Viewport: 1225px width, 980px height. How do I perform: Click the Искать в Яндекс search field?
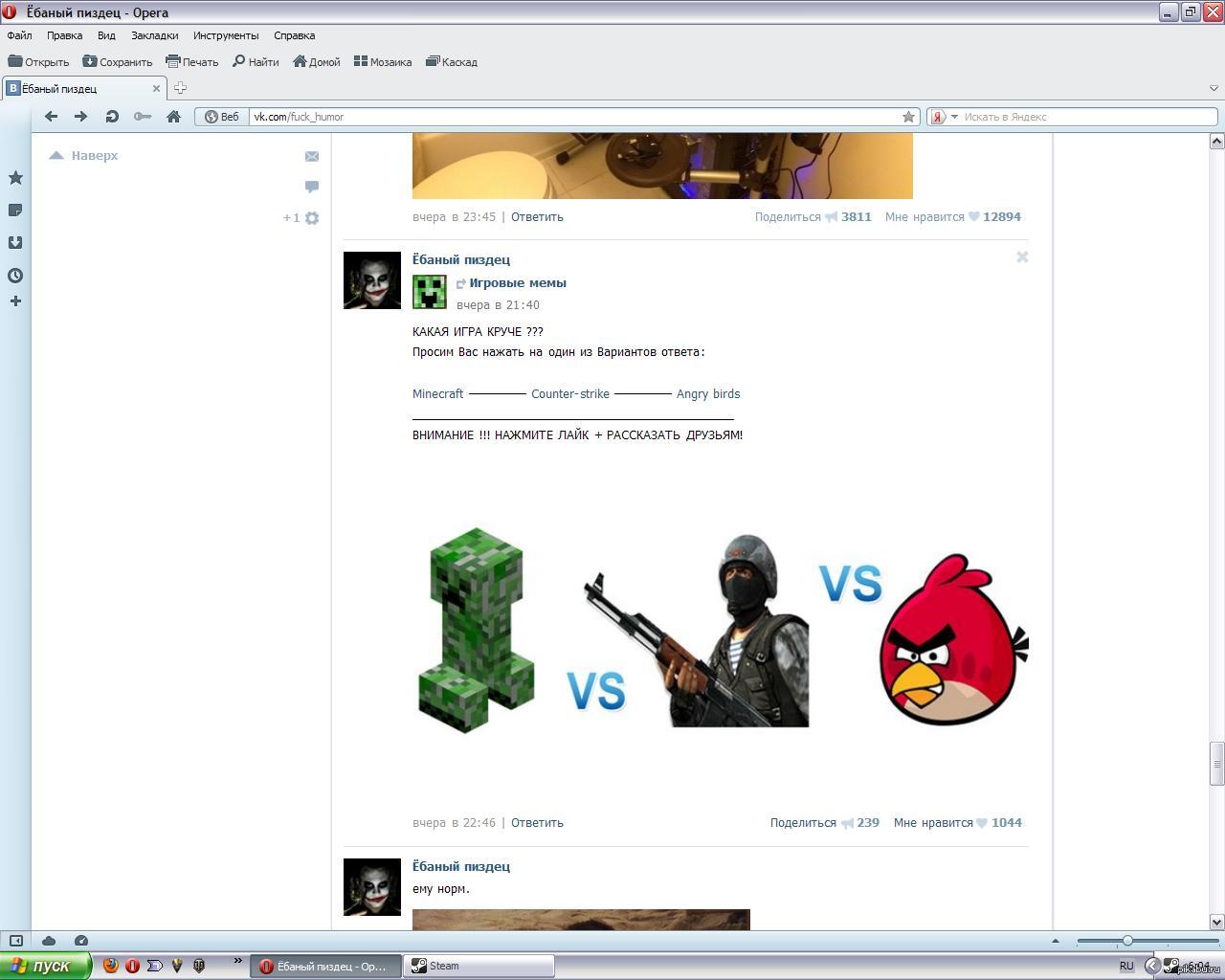[x=1089, y=117]
